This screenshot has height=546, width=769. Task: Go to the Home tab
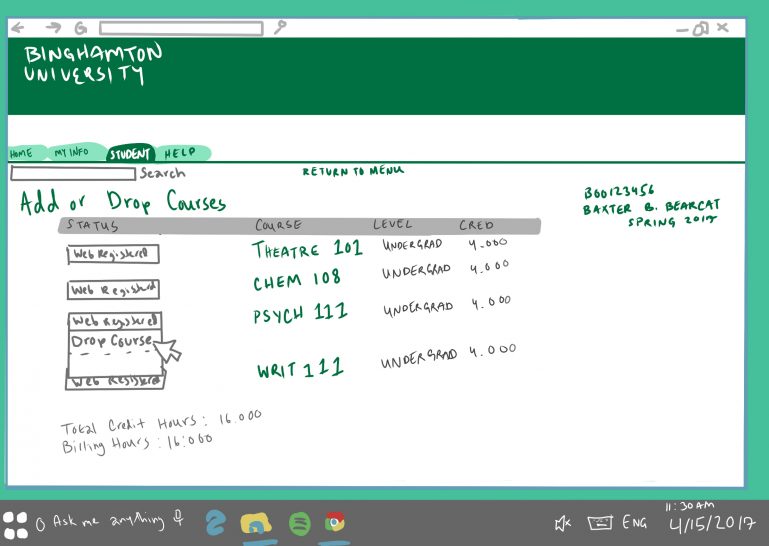pyautogui.click(x=22, y=154)
